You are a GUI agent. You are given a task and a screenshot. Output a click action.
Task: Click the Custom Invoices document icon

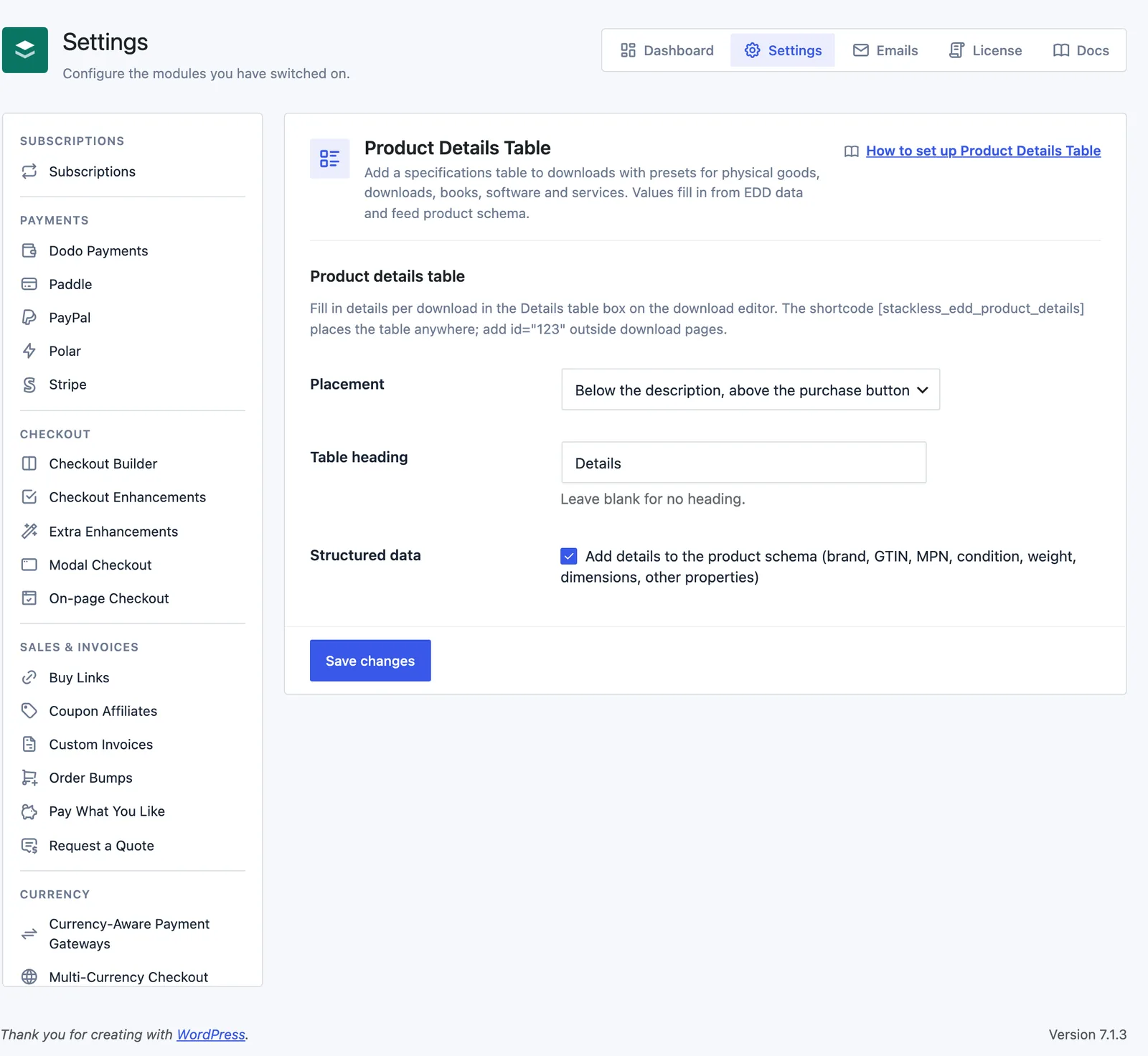point(29,744)
